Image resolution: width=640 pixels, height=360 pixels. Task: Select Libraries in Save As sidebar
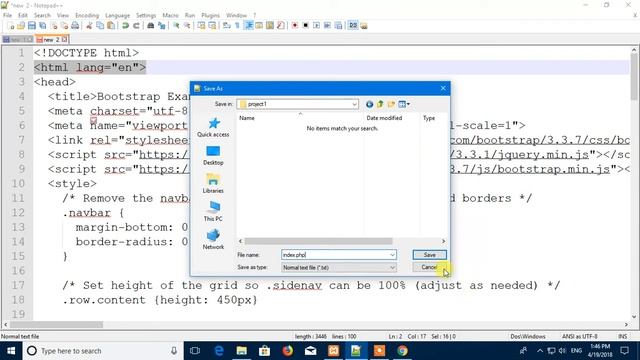tap(213, 184)
